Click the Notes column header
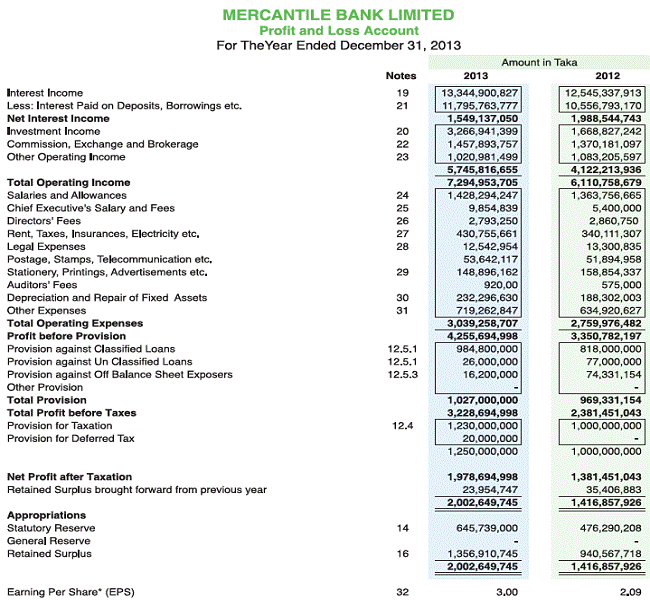650x600 pixels. click(x=400, y=76)
